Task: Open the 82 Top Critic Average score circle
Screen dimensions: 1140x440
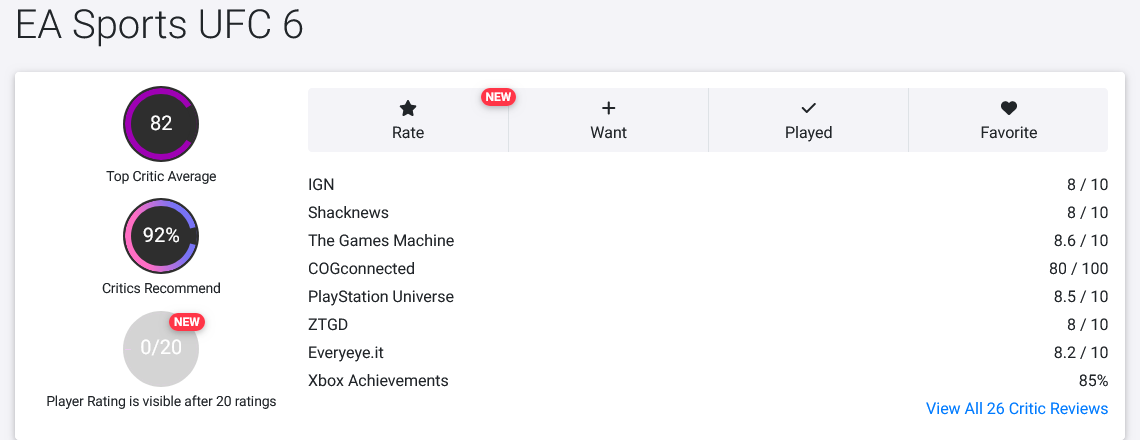Action: pos(161,123)
